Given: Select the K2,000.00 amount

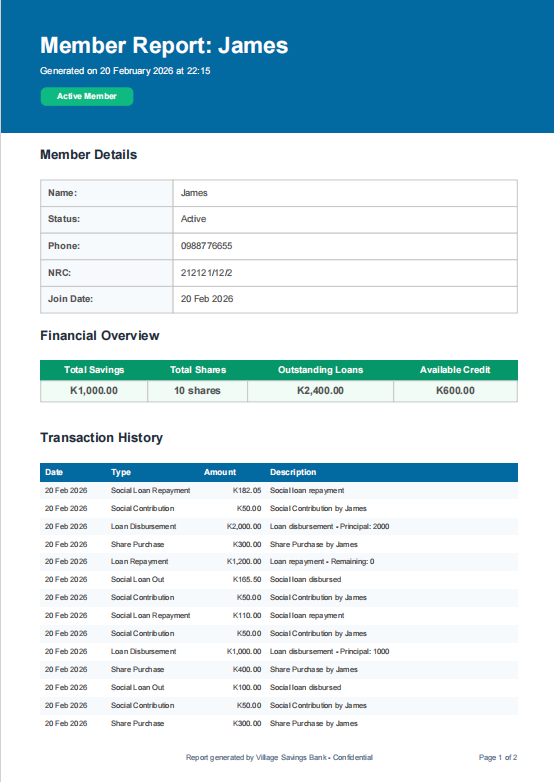Looking at the screenshot, I should (x=244, y=527).
